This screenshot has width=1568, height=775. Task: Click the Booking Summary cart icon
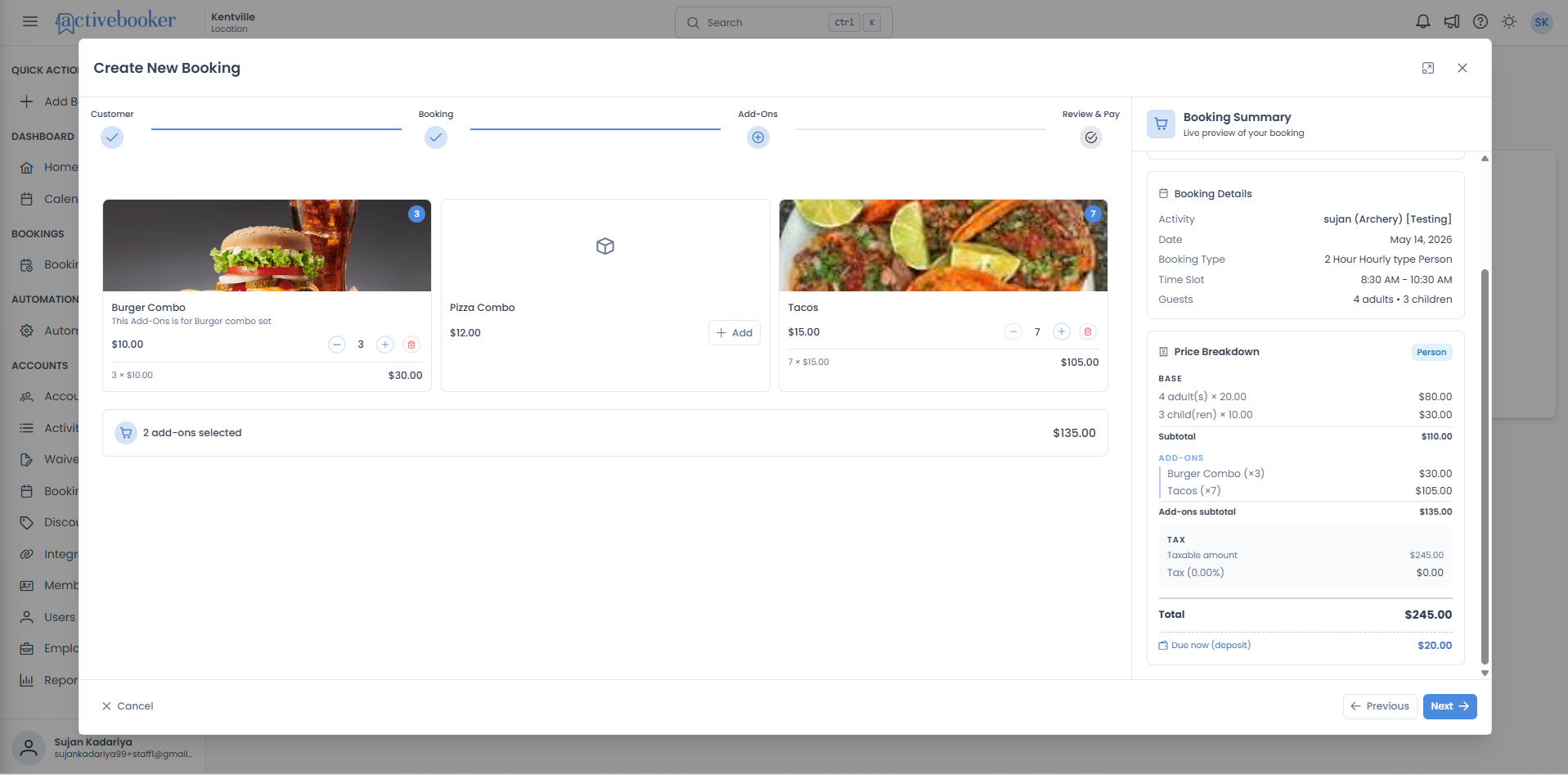(1161, 124)
